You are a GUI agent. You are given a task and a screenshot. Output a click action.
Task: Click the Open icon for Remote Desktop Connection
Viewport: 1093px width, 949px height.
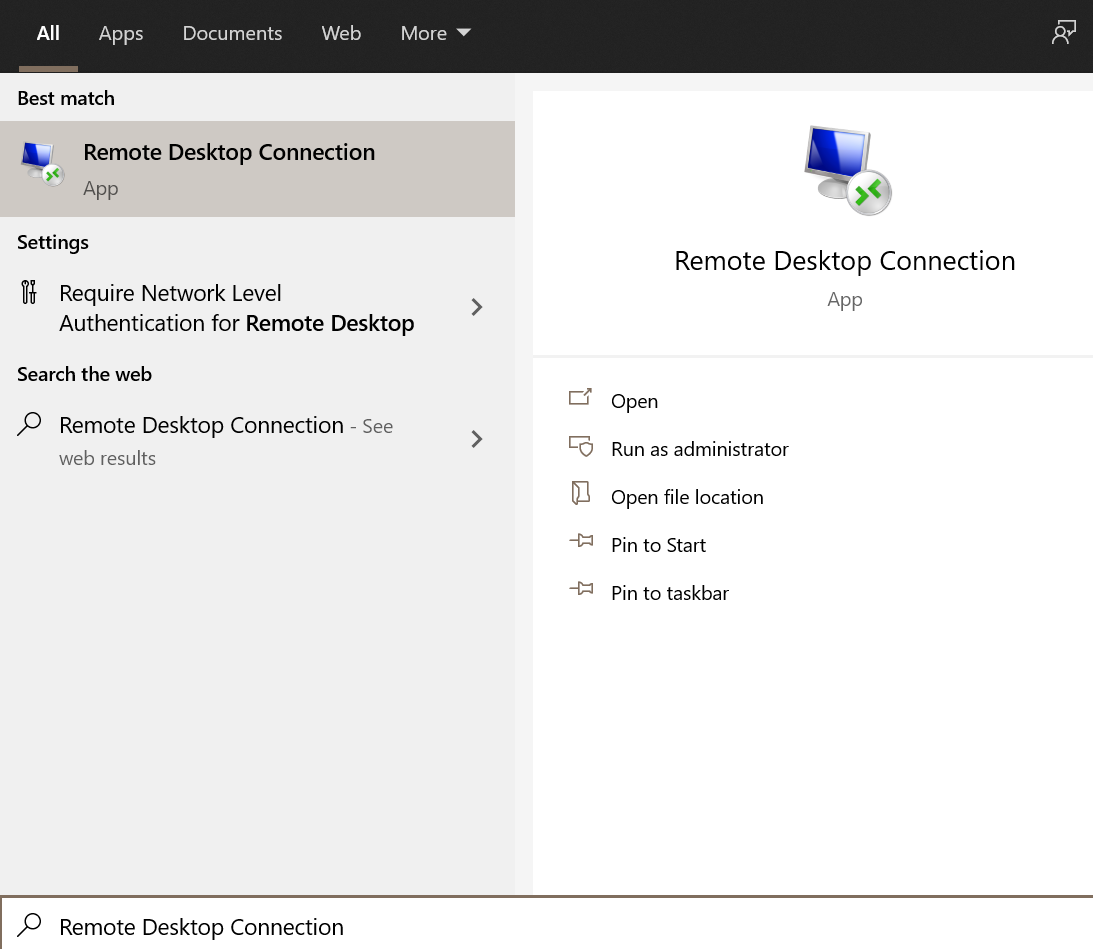click(581, 397)
